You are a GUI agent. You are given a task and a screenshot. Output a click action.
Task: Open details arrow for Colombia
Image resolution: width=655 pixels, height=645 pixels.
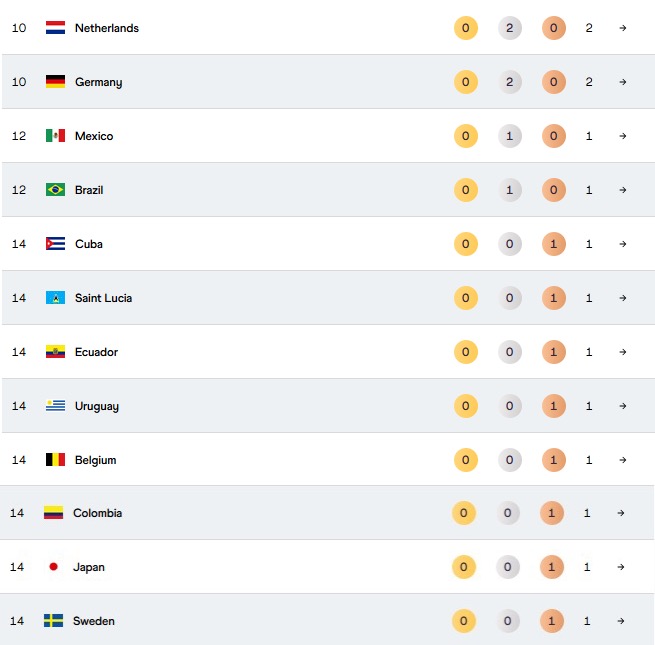point(621,513)
